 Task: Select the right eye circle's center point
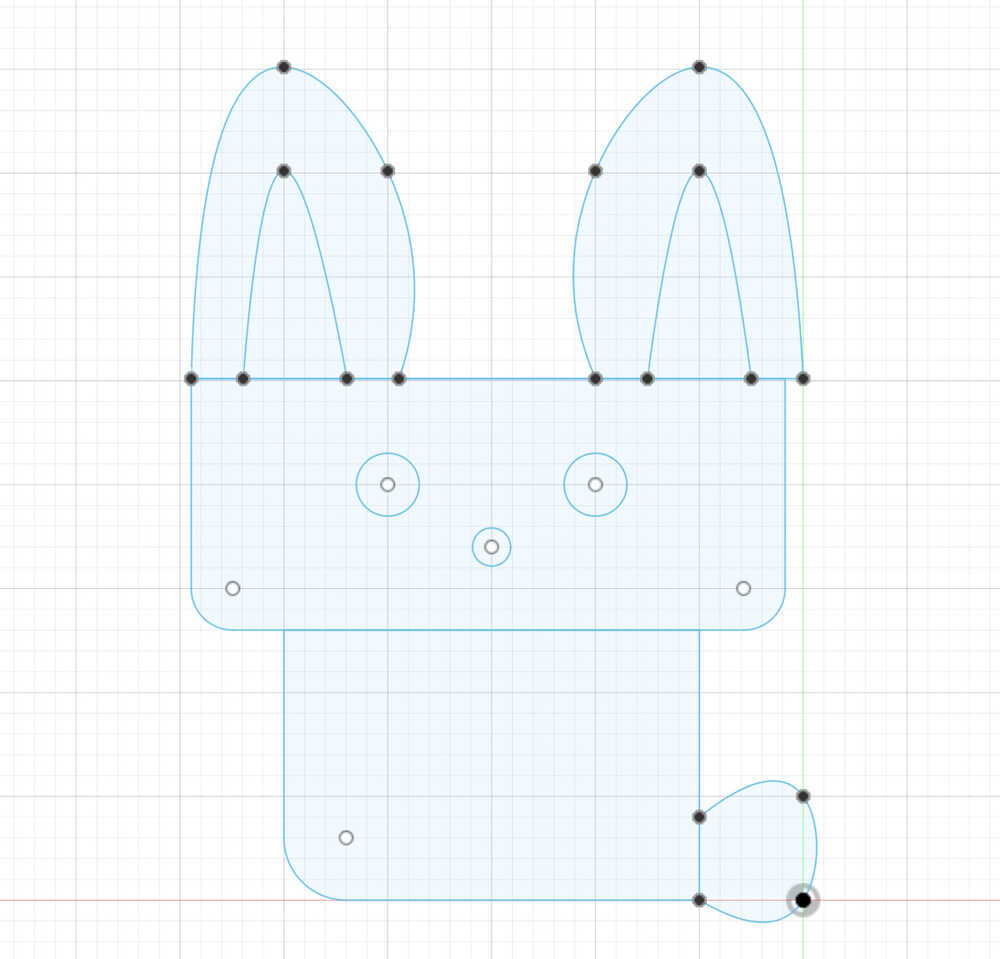[596, 484]
